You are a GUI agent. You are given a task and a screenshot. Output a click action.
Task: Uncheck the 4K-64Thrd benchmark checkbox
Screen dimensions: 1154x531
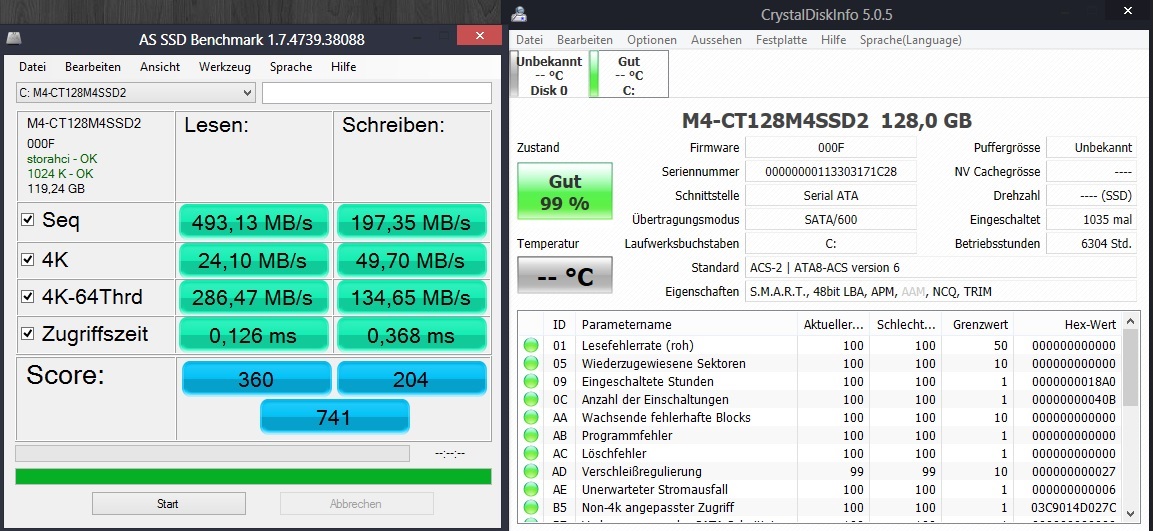[x=28, y=297]
